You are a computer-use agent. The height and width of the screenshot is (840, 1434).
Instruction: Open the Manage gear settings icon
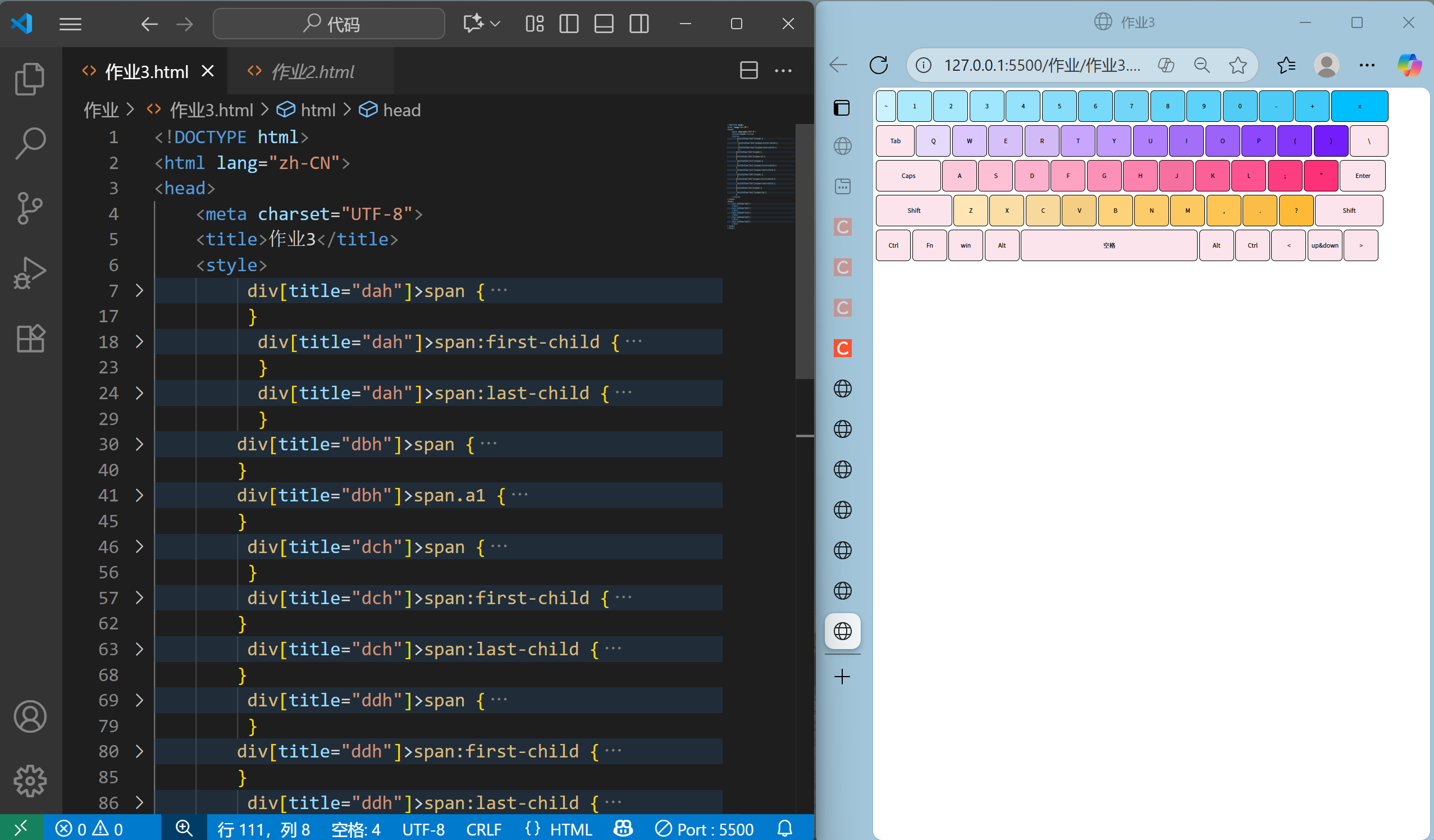(30, 780)
